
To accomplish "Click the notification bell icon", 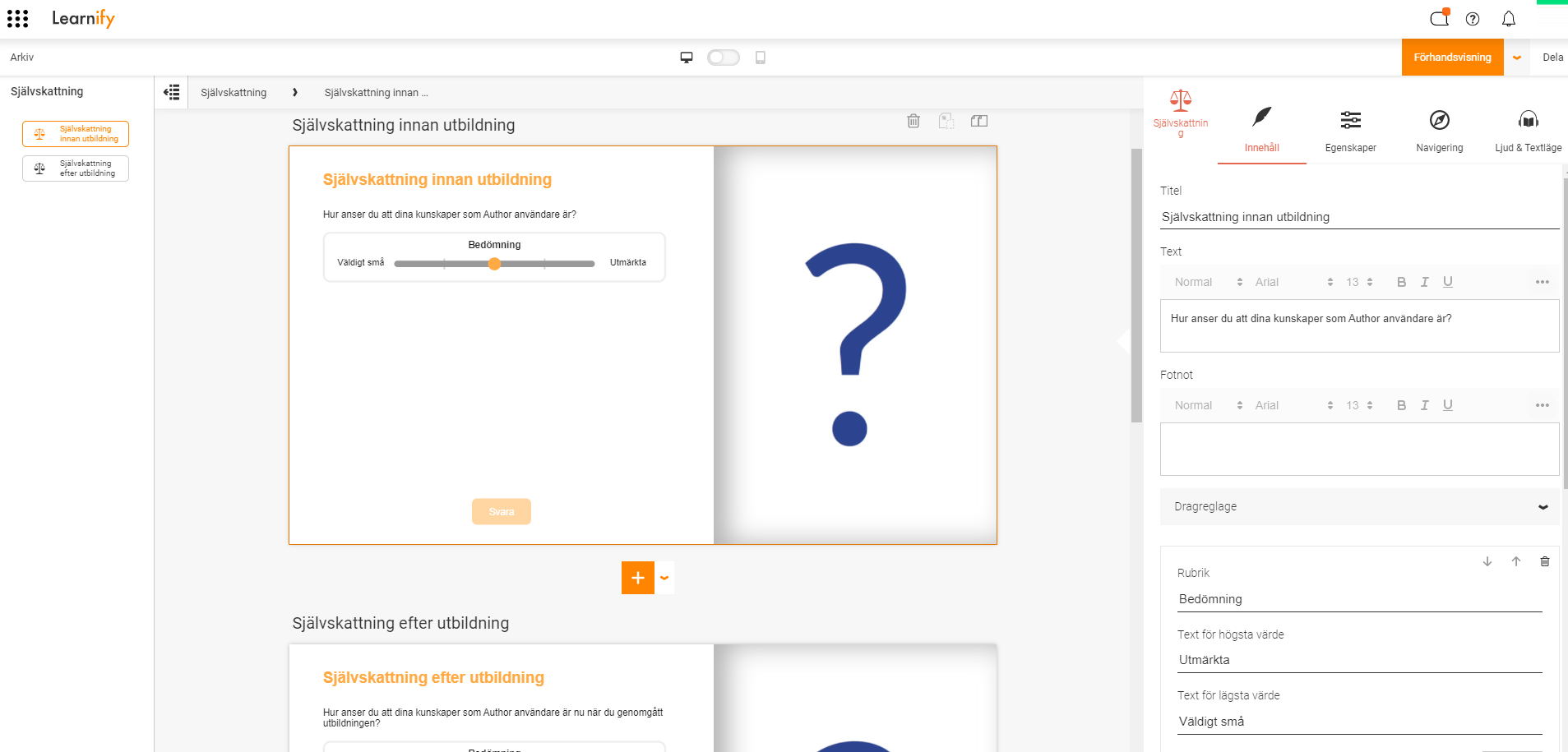I will pyautogui.click(x=1508, y=18).
